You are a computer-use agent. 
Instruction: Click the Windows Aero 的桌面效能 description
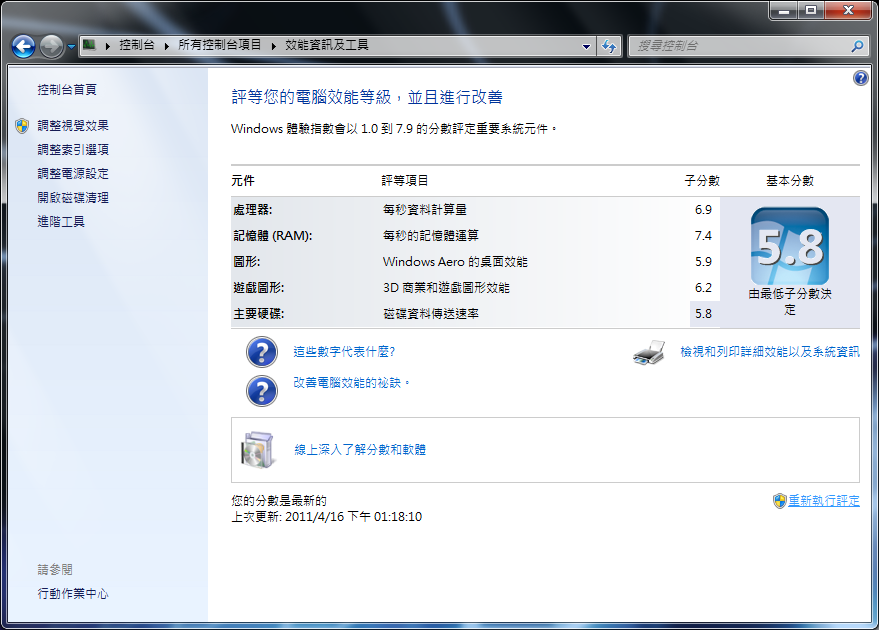(x=455, y=262)
